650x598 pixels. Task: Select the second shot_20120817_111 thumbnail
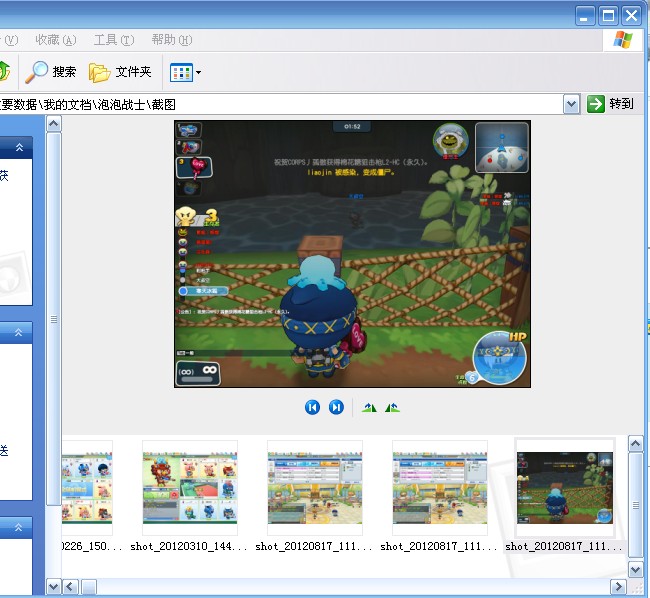[440, 488]
